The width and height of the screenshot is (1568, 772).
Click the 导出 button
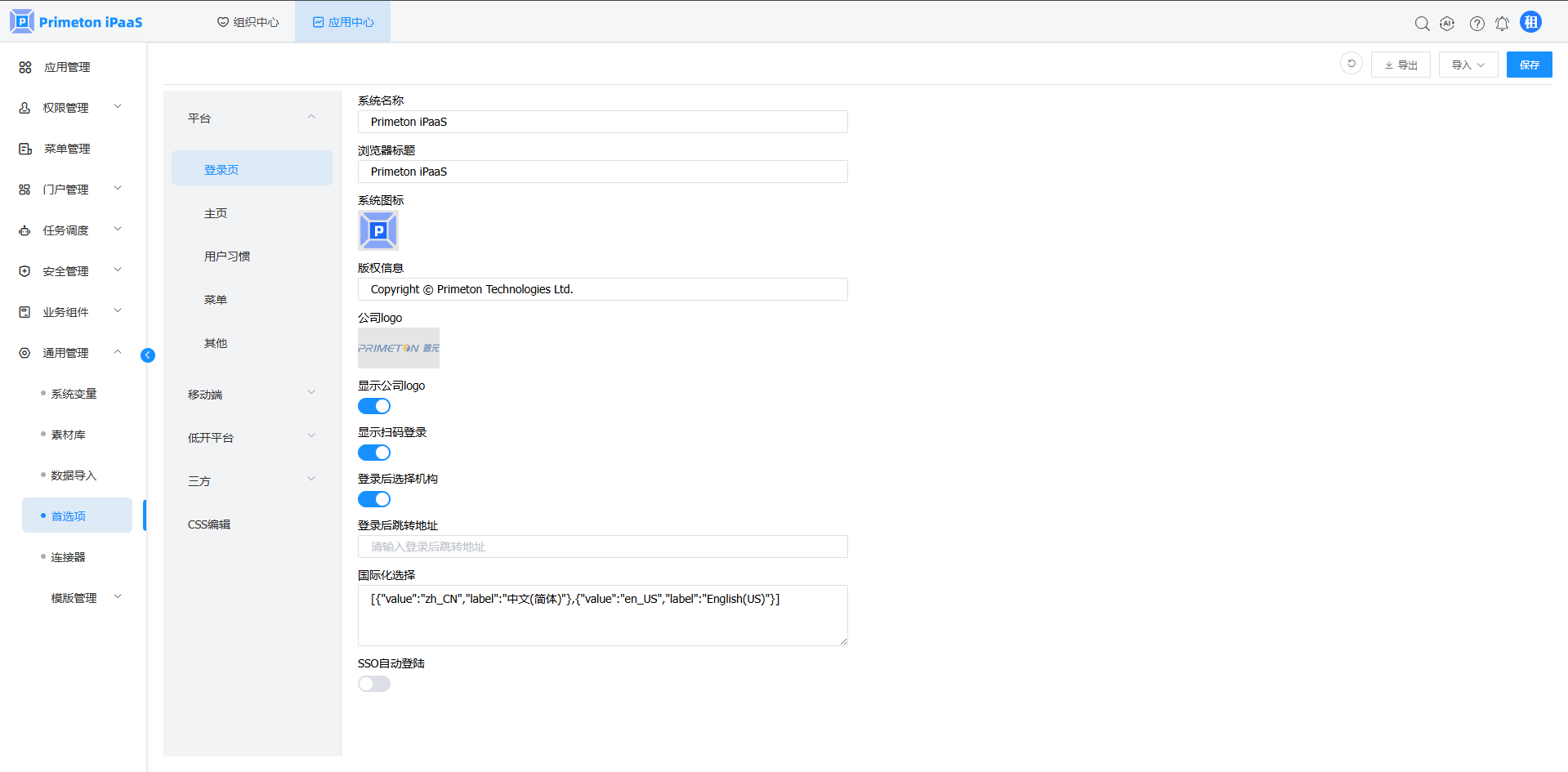tap(1400, 65)
